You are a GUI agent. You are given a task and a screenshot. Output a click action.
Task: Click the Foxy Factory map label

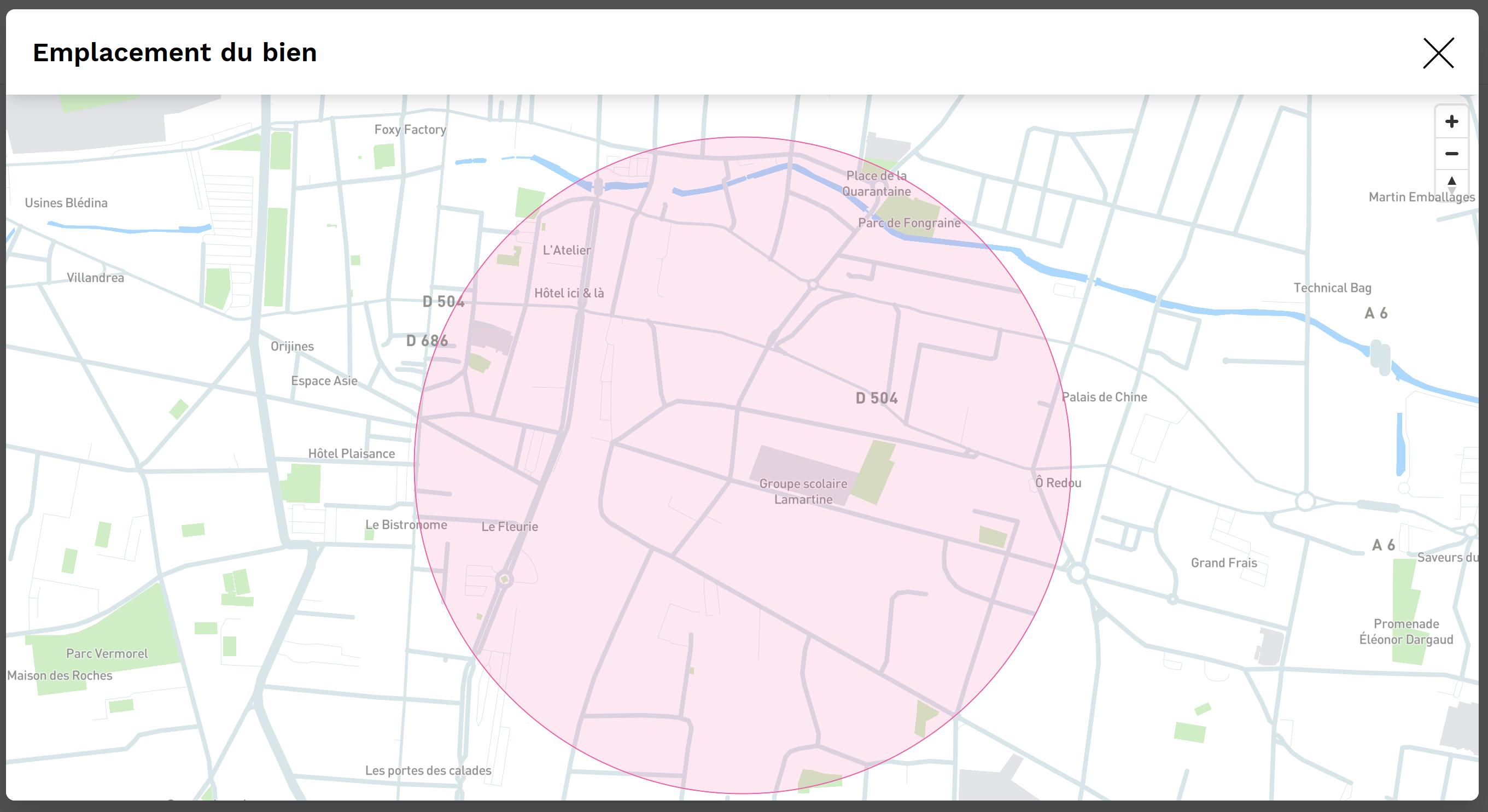(410, 130)
